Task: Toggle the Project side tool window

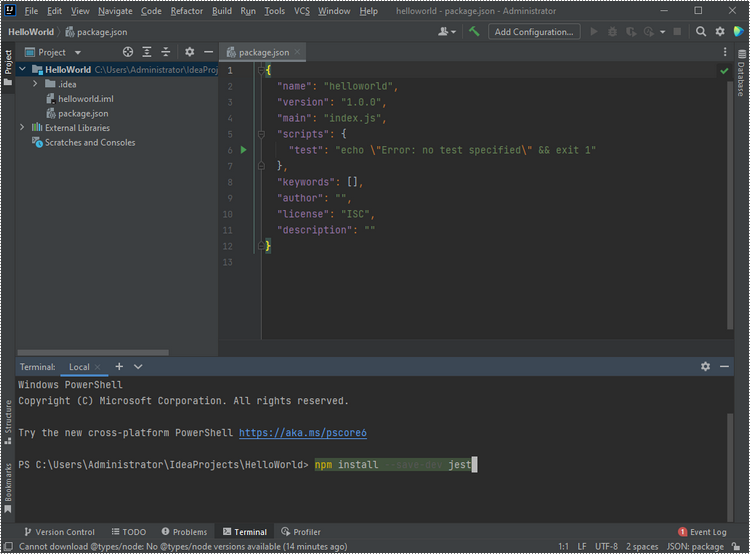Action: click(8, 68)
